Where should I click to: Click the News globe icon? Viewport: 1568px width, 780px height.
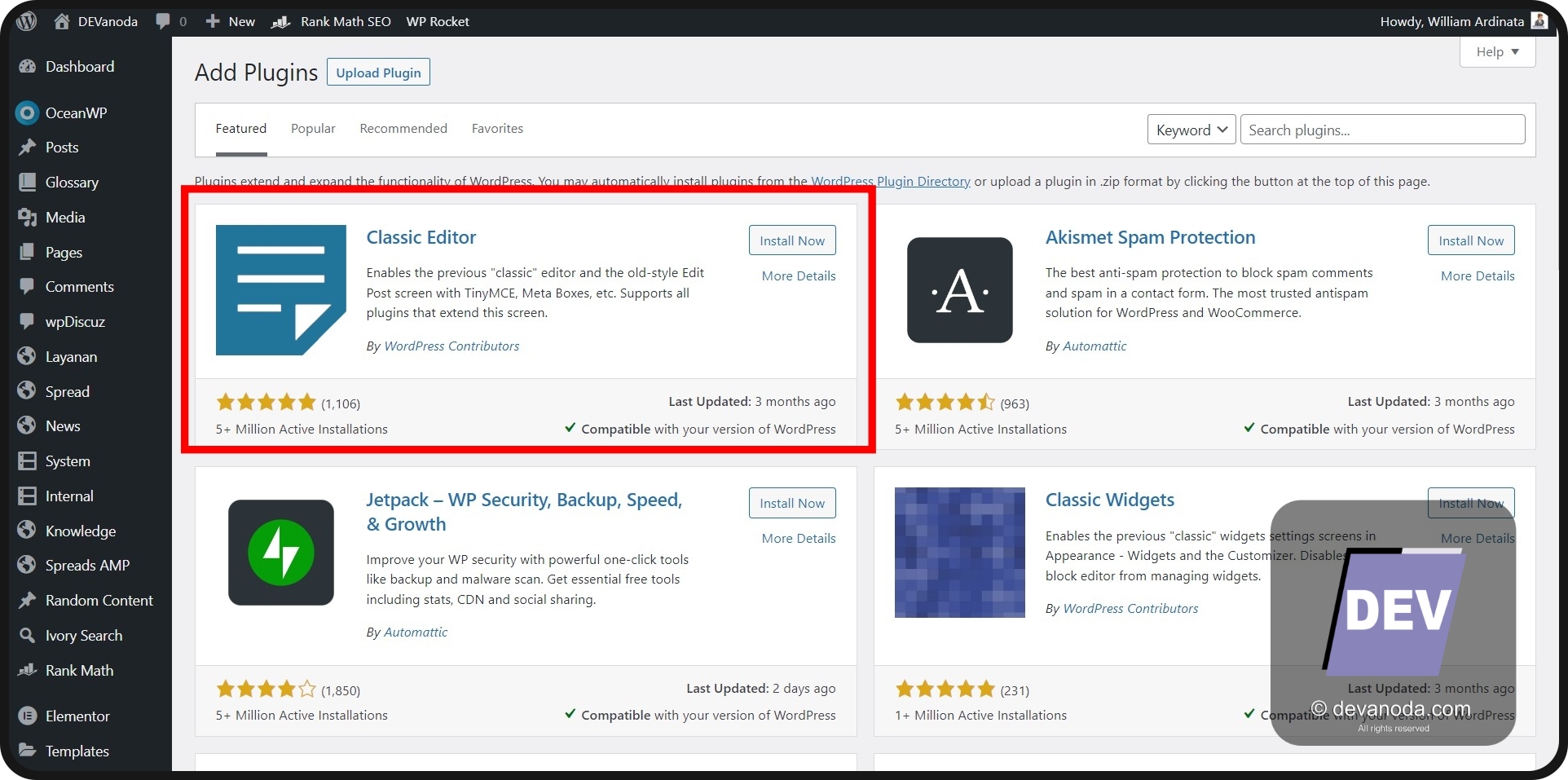pyautogui.click(x=27, y=426)
